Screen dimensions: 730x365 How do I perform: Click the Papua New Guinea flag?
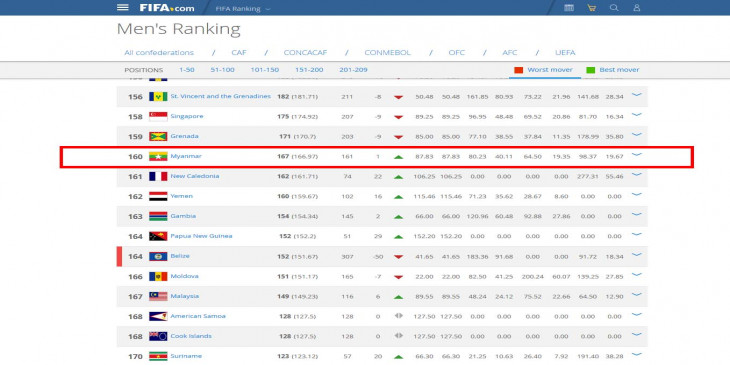coord(158,237)
